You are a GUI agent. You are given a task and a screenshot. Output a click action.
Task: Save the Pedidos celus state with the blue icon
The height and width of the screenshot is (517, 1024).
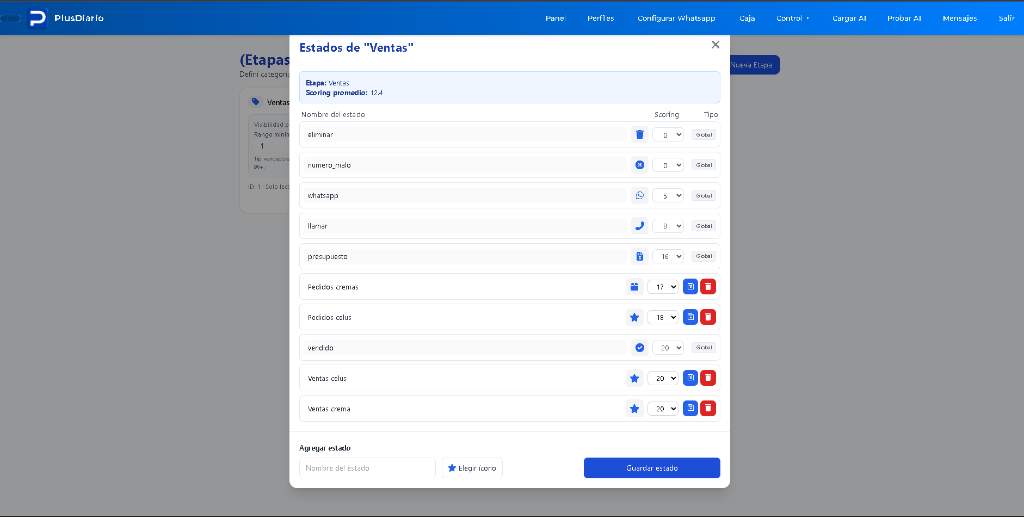(x=690, y=317)
